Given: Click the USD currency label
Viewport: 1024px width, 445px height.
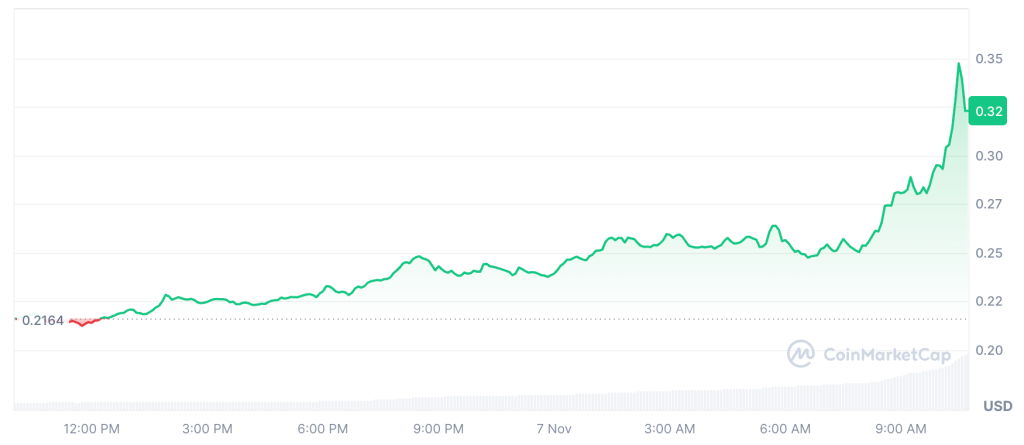Looking at the screenshot, I should coord(997,406).
